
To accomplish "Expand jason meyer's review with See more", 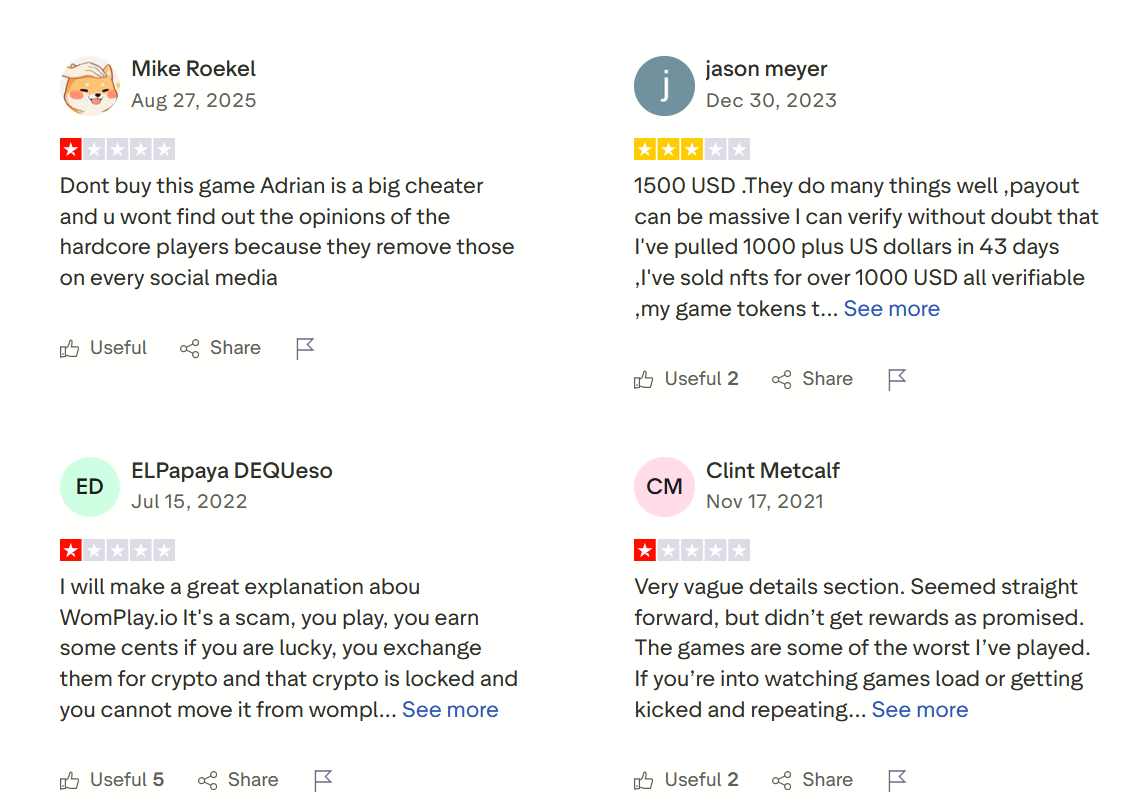I will click(891, 309).
